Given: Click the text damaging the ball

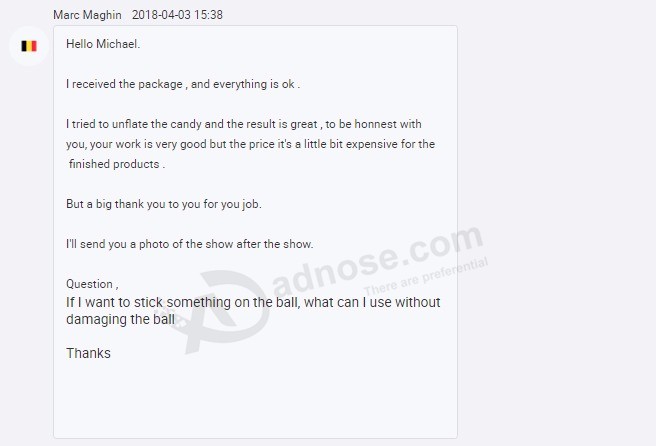Looking at the screenshot, I should point(120,319).
